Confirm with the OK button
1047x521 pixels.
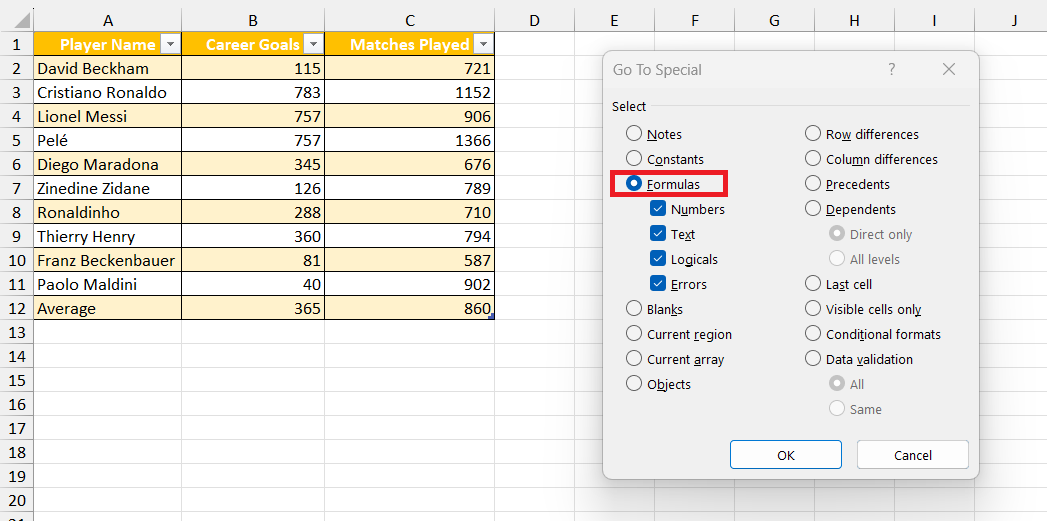[x=786, y=455]
